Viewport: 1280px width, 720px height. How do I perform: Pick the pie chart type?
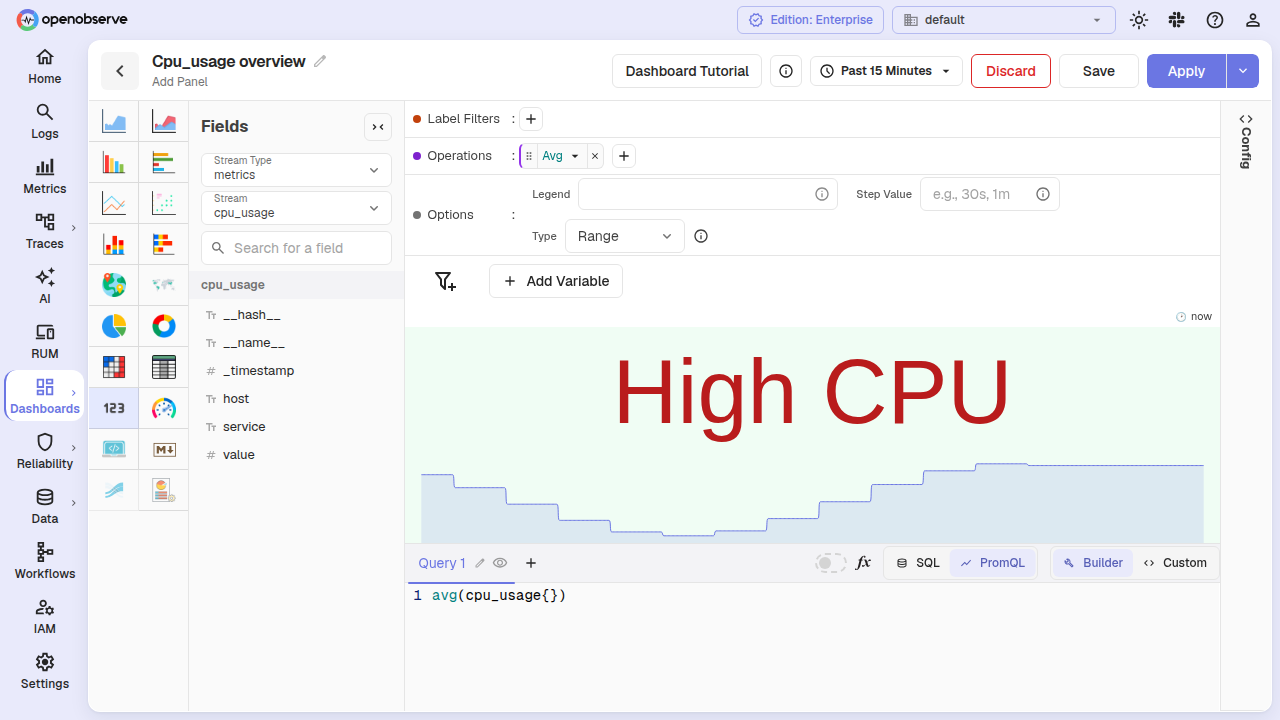[114, 326]
